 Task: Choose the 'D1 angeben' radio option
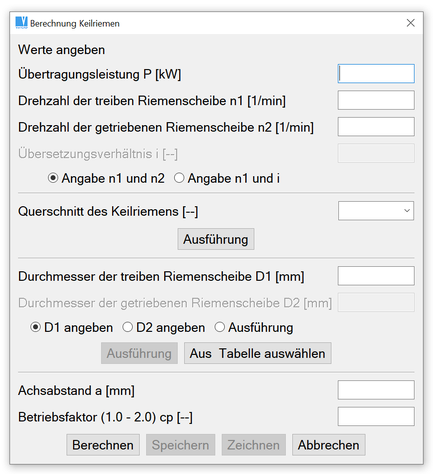coord(71,327)
